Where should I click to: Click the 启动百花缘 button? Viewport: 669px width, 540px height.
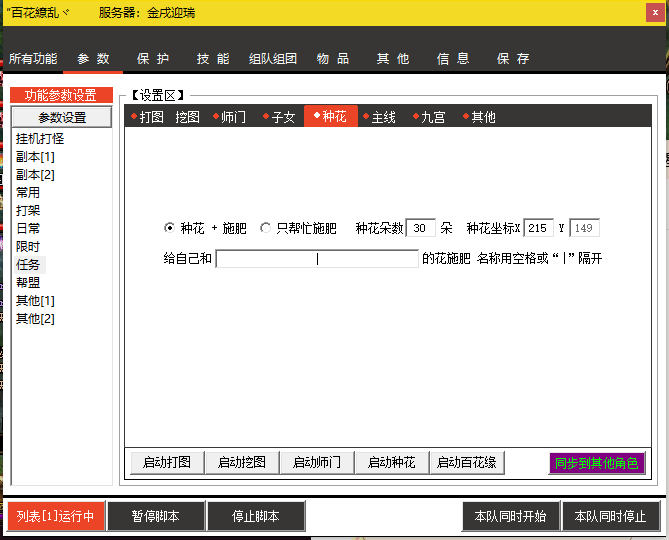[467, 462]
